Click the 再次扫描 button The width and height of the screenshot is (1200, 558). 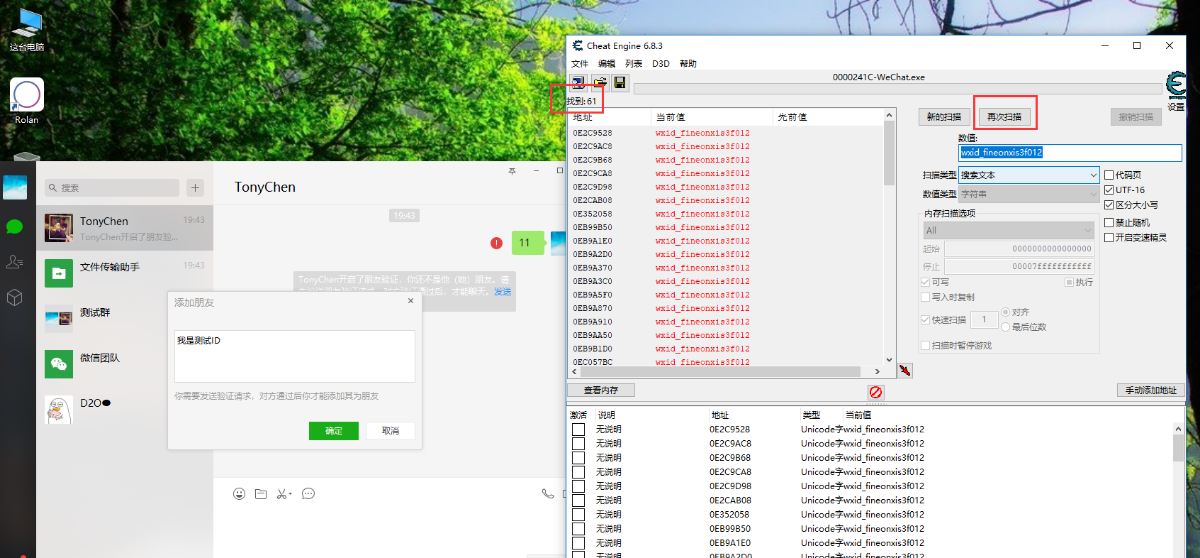point(1004,117)
